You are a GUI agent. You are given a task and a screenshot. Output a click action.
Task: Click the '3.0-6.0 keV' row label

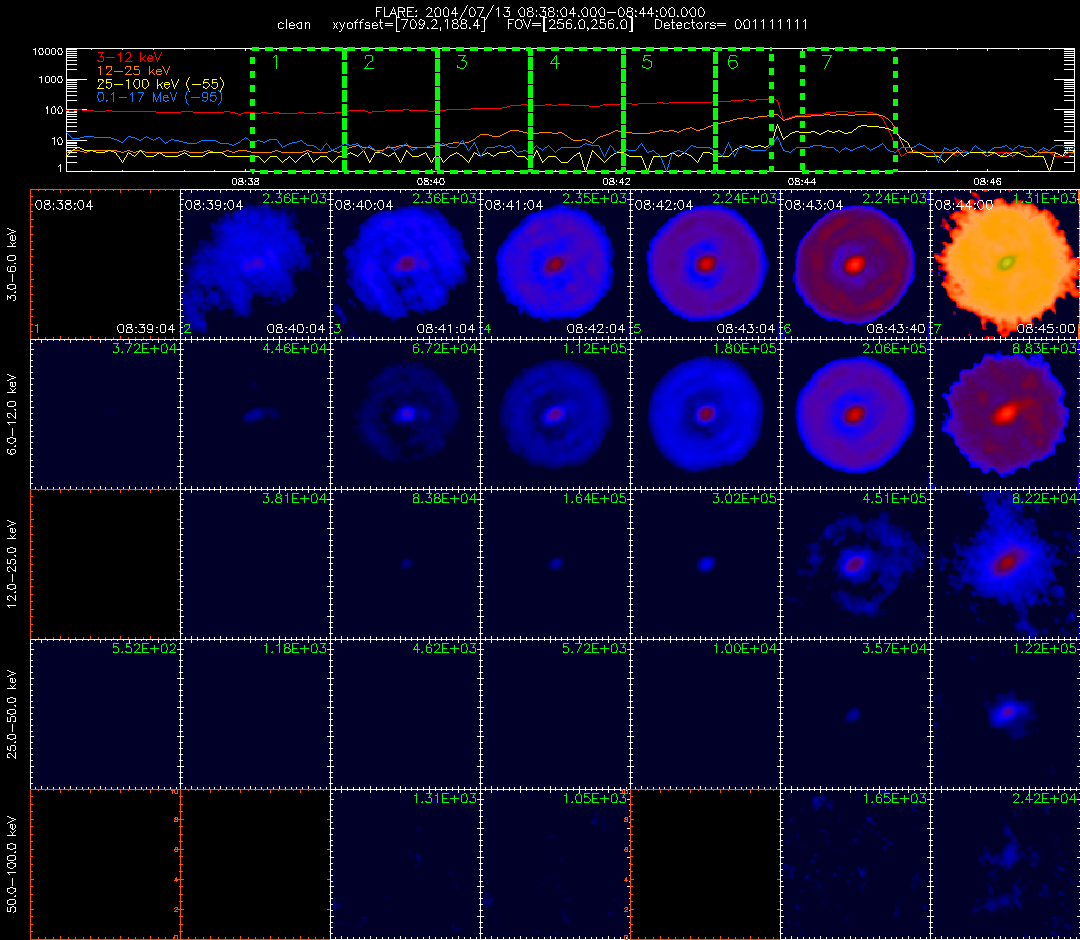point(12,264)
